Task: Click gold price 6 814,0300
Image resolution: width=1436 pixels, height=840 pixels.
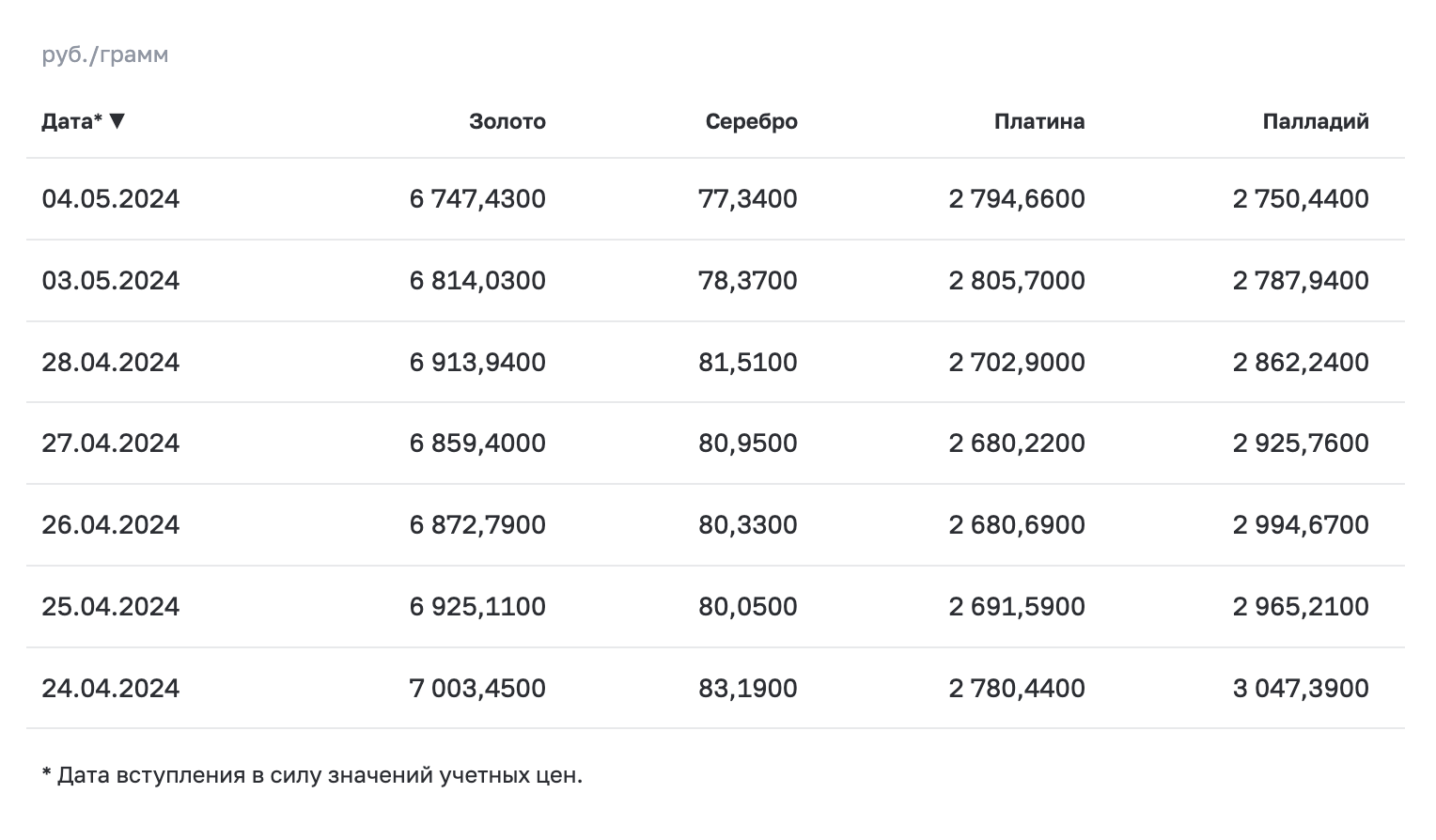Action: tap(477, 281)
